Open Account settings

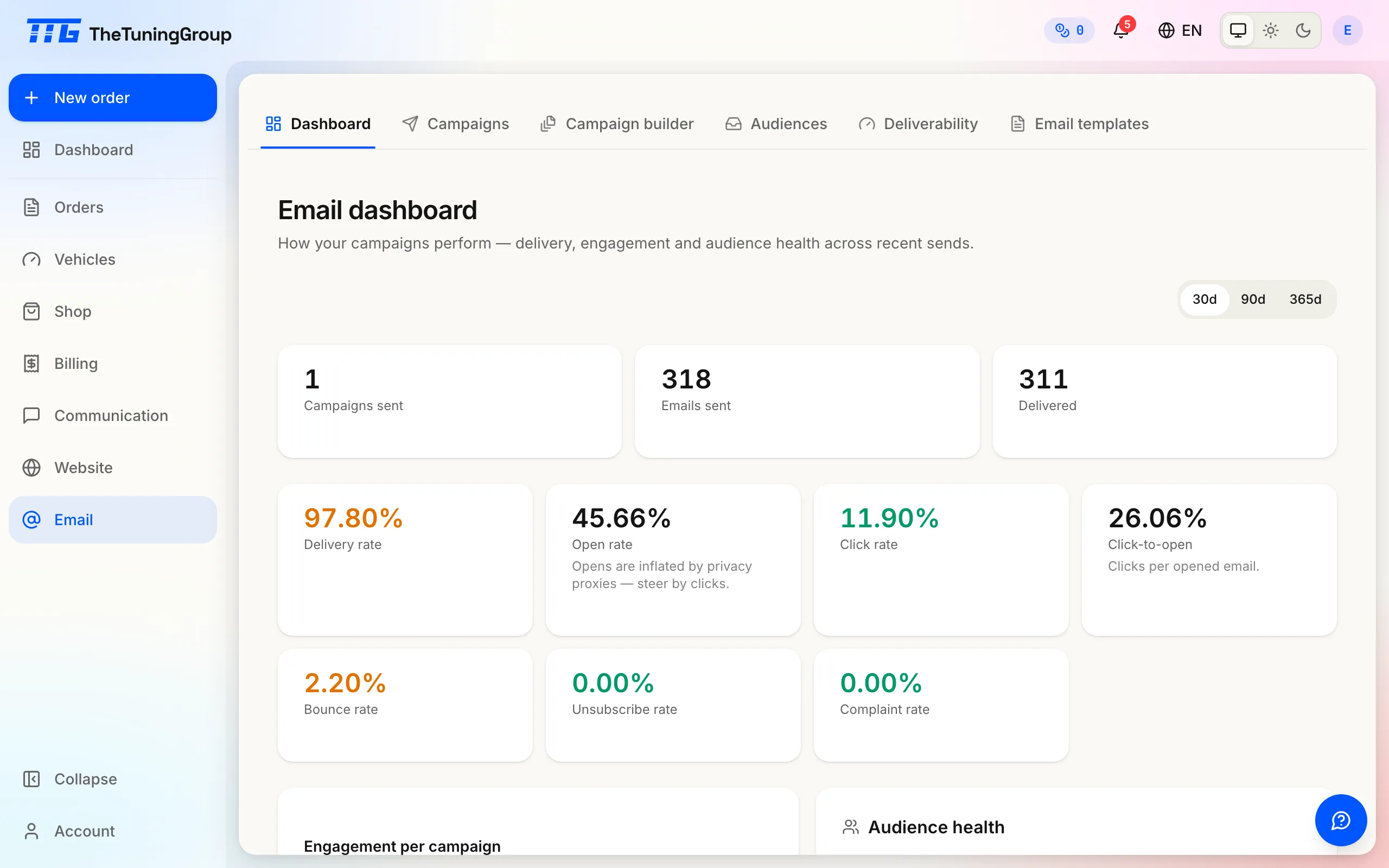click(x=112, y=831)
